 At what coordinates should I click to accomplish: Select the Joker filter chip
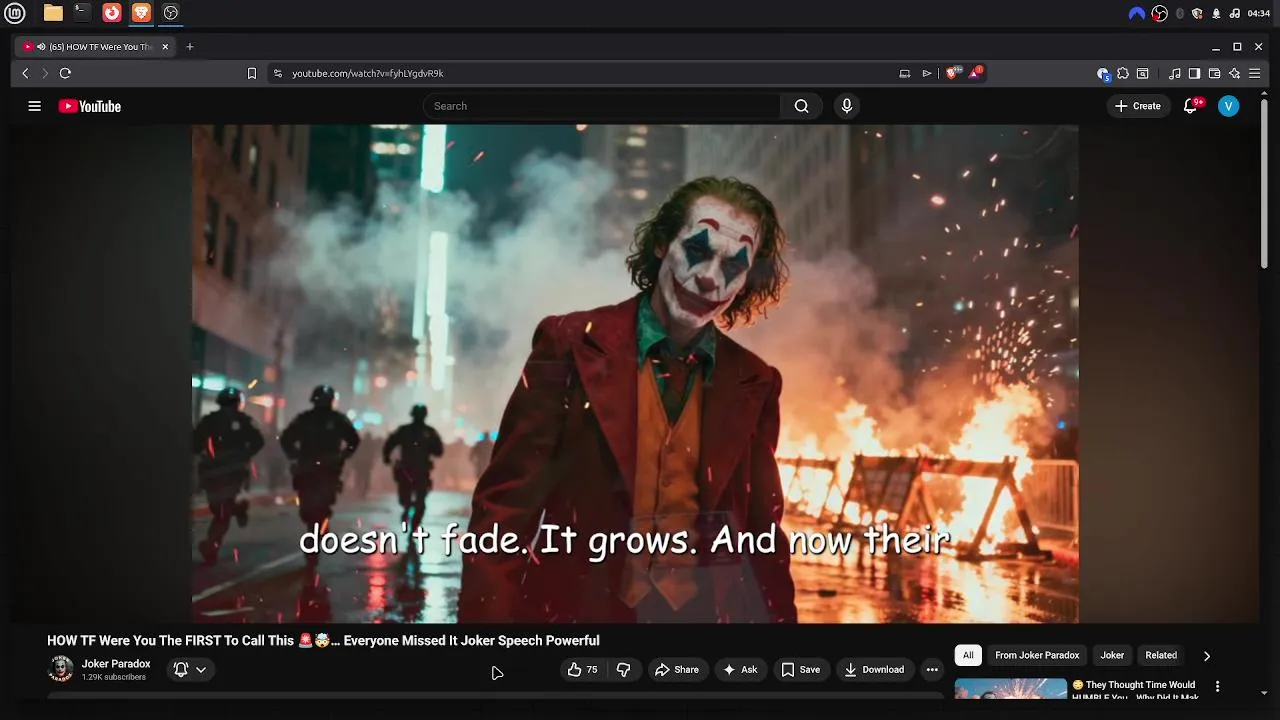1112,655
